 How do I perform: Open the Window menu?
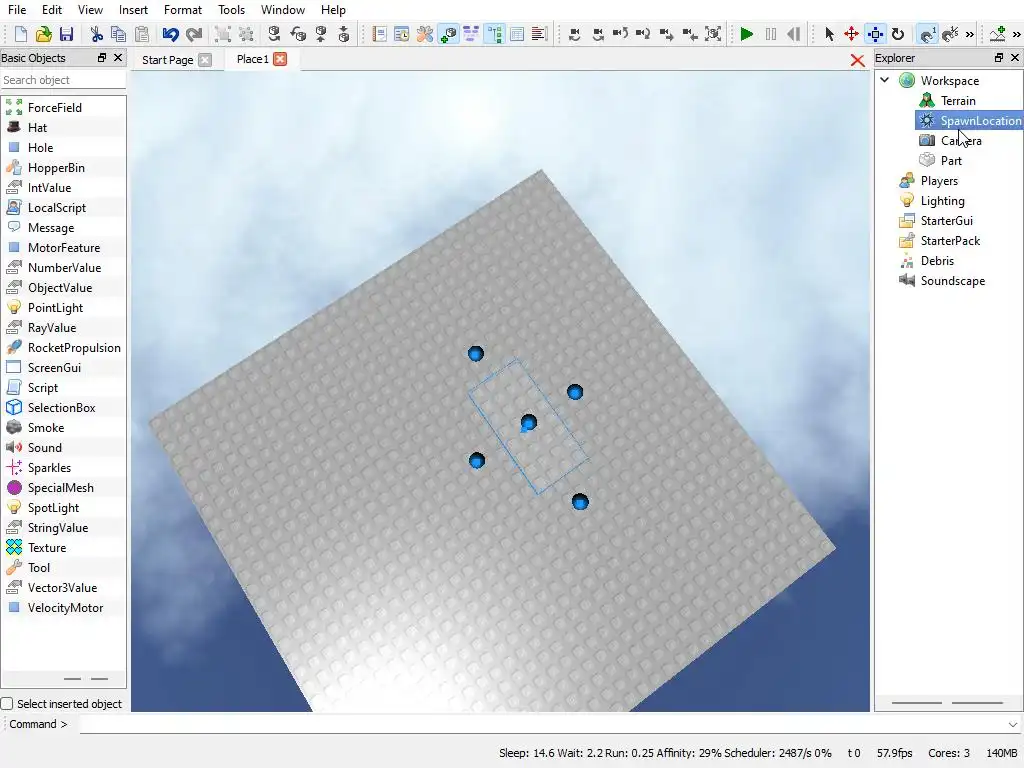[x=283, y=10]
